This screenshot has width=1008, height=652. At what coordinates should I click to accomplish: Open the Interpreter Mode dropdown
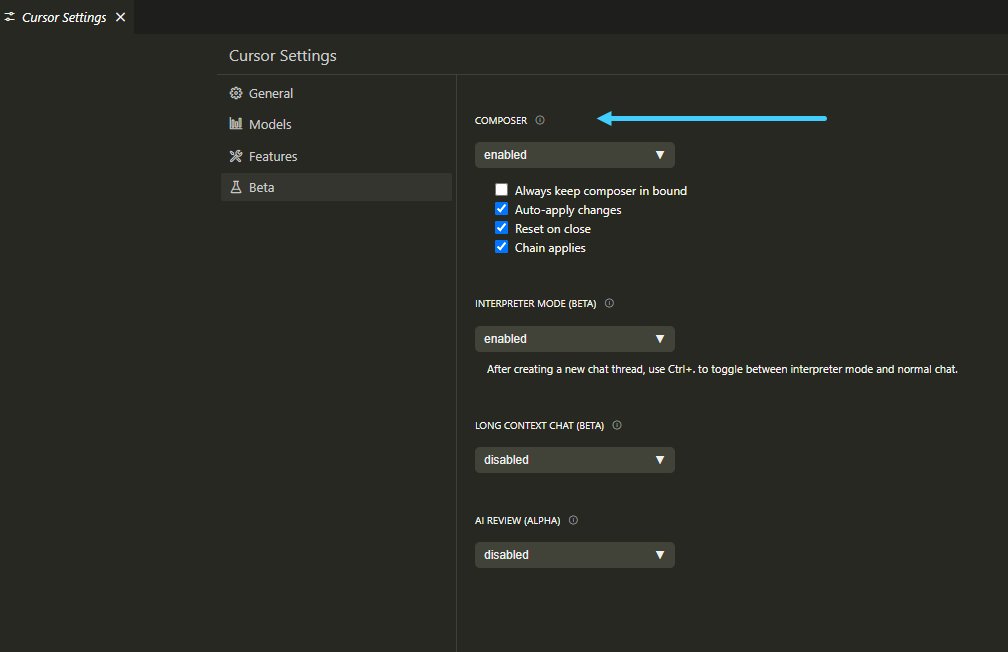point(575,339)
